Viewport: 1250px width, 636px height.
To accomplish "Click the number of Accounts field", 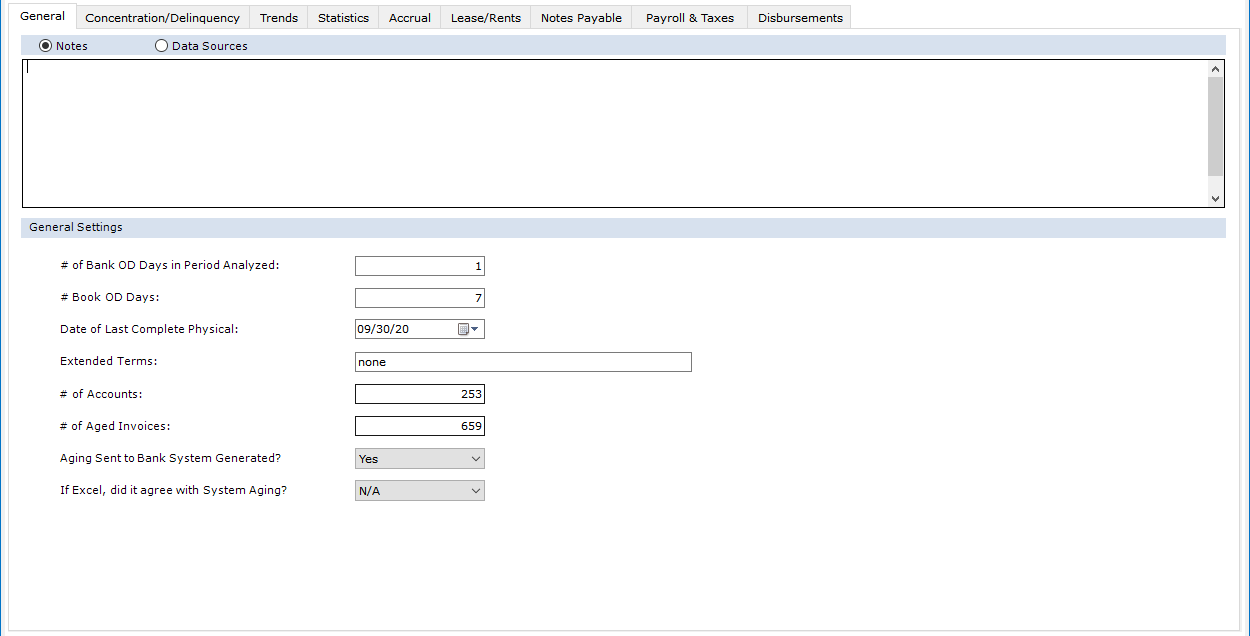I will point(420,394).
